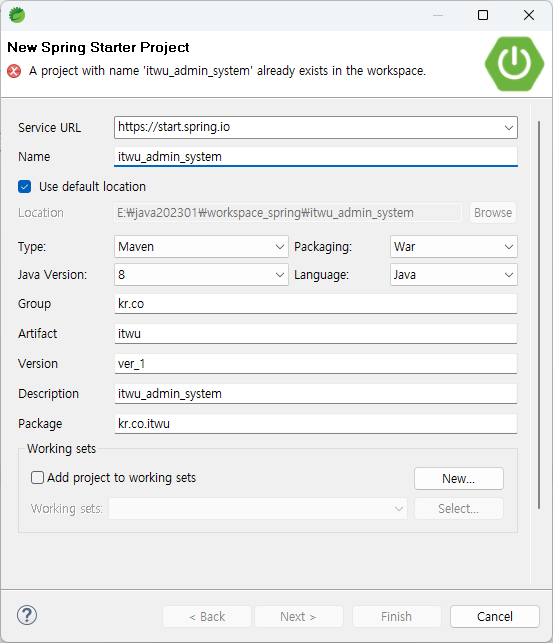
Task: Expand the Type Maven dropdown
Action: click(x=201, y=246)
